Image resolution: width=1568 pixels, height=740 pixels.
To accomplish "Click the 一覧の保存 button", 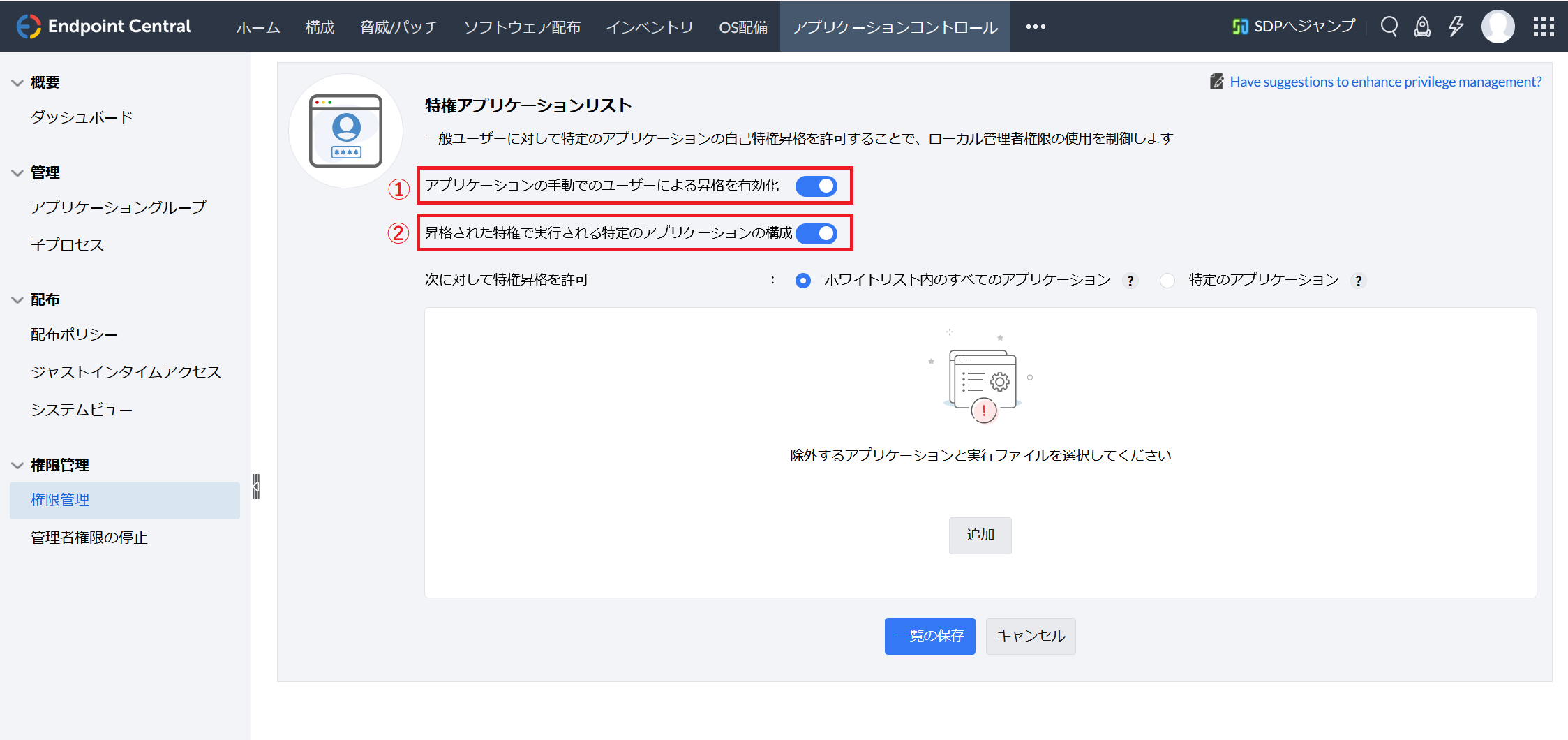I will (x=929, y=636).
